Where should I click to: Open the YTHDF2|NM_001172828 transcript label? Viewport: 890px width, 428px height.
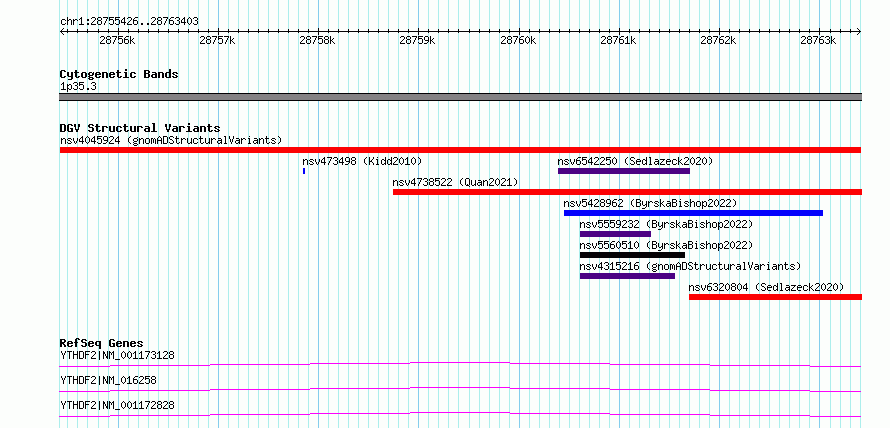[x=117, y=405]
